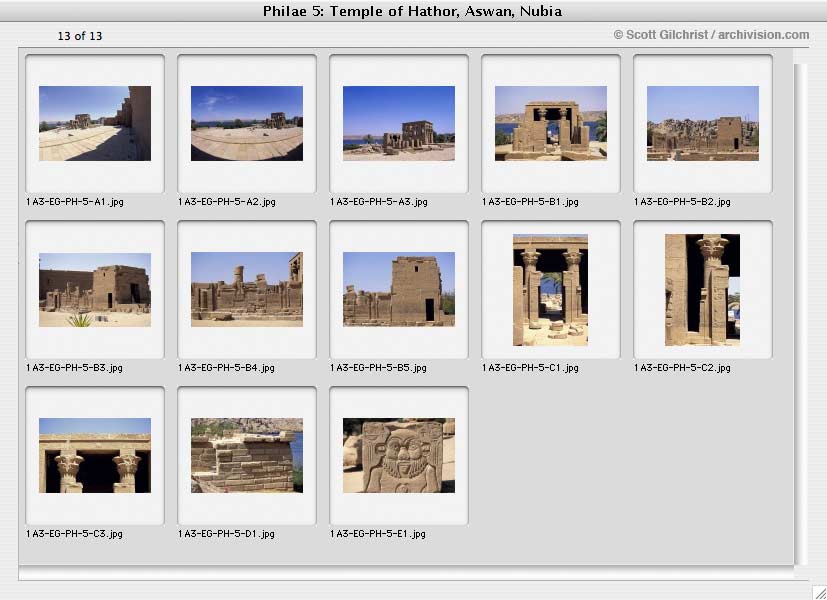
Task: Click the filename label 1A3-EG-PH-5-A3.jpg
Action: tap(379, 201)
